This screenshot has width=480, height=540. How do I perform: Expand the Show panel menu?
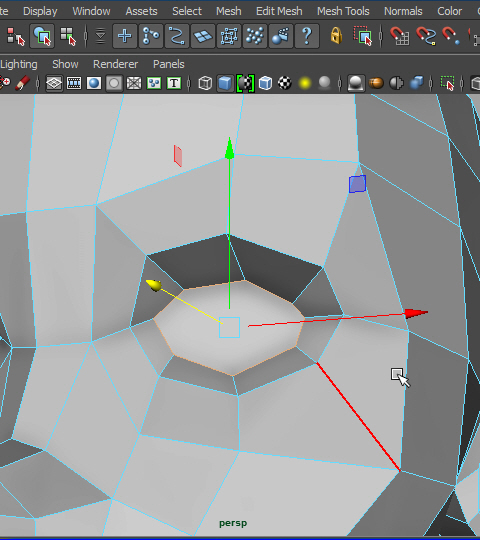coord(65,64)
